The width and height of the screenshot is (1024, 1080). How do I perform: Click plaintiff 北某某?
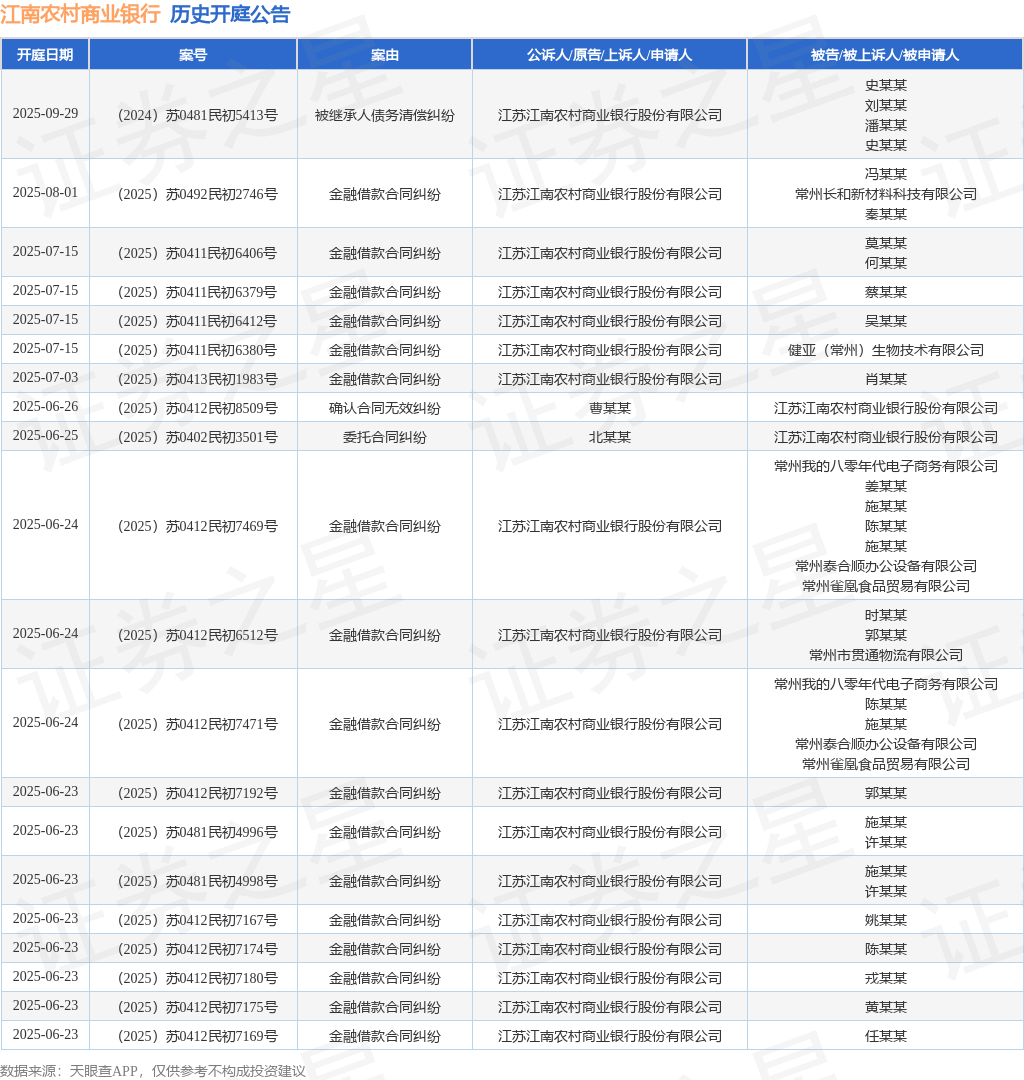pyautogui.click(x=609, y=437)
